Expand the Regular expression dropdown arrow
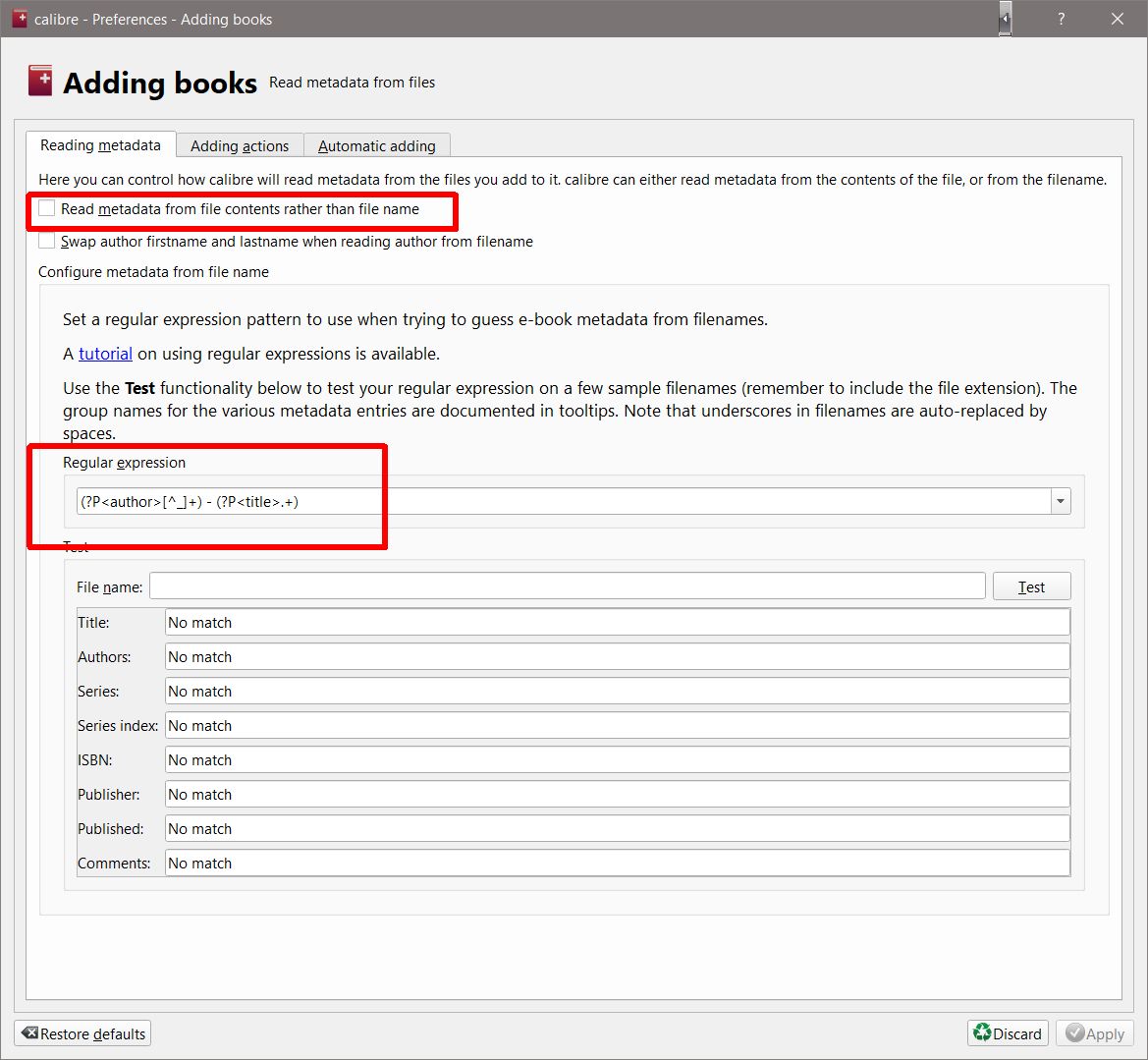1148x1060 pixels. coord(1061,502)
